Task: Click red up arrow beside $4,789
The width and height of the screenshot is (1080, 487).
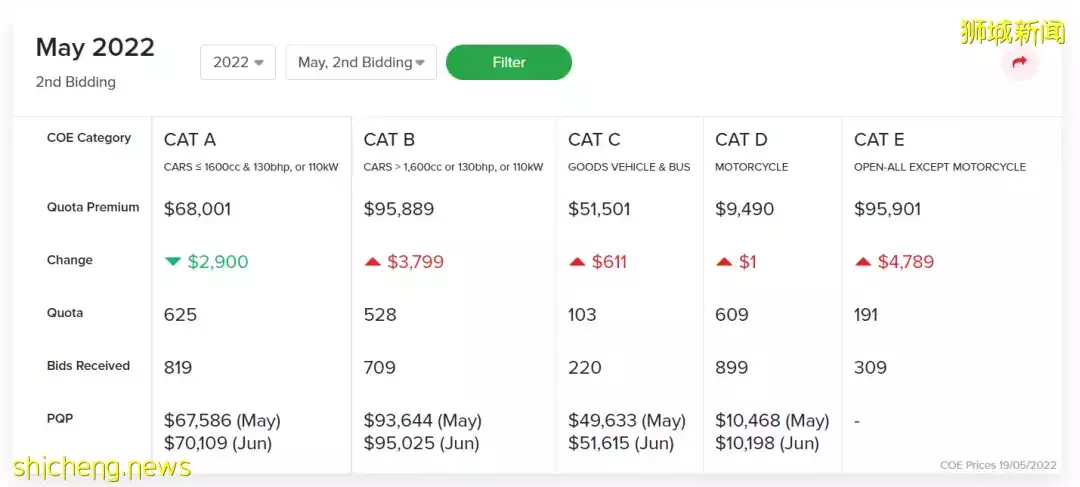Action: [863, 262]
